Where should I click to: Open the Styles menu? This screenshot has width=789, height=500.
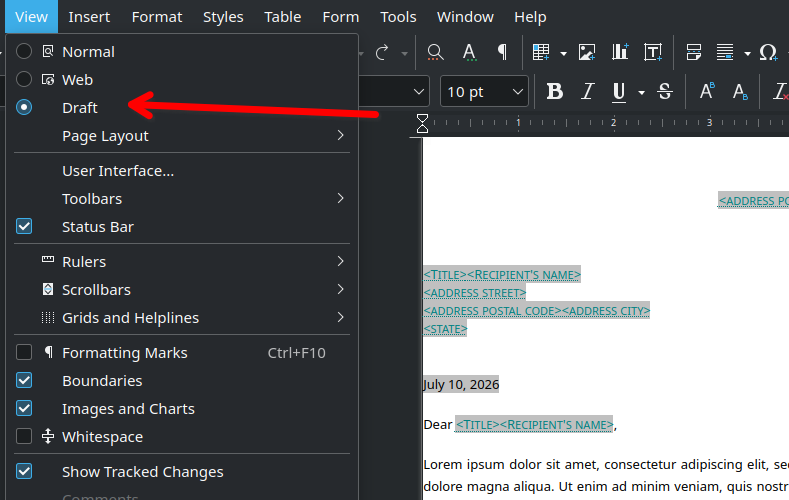click(223, 17)
